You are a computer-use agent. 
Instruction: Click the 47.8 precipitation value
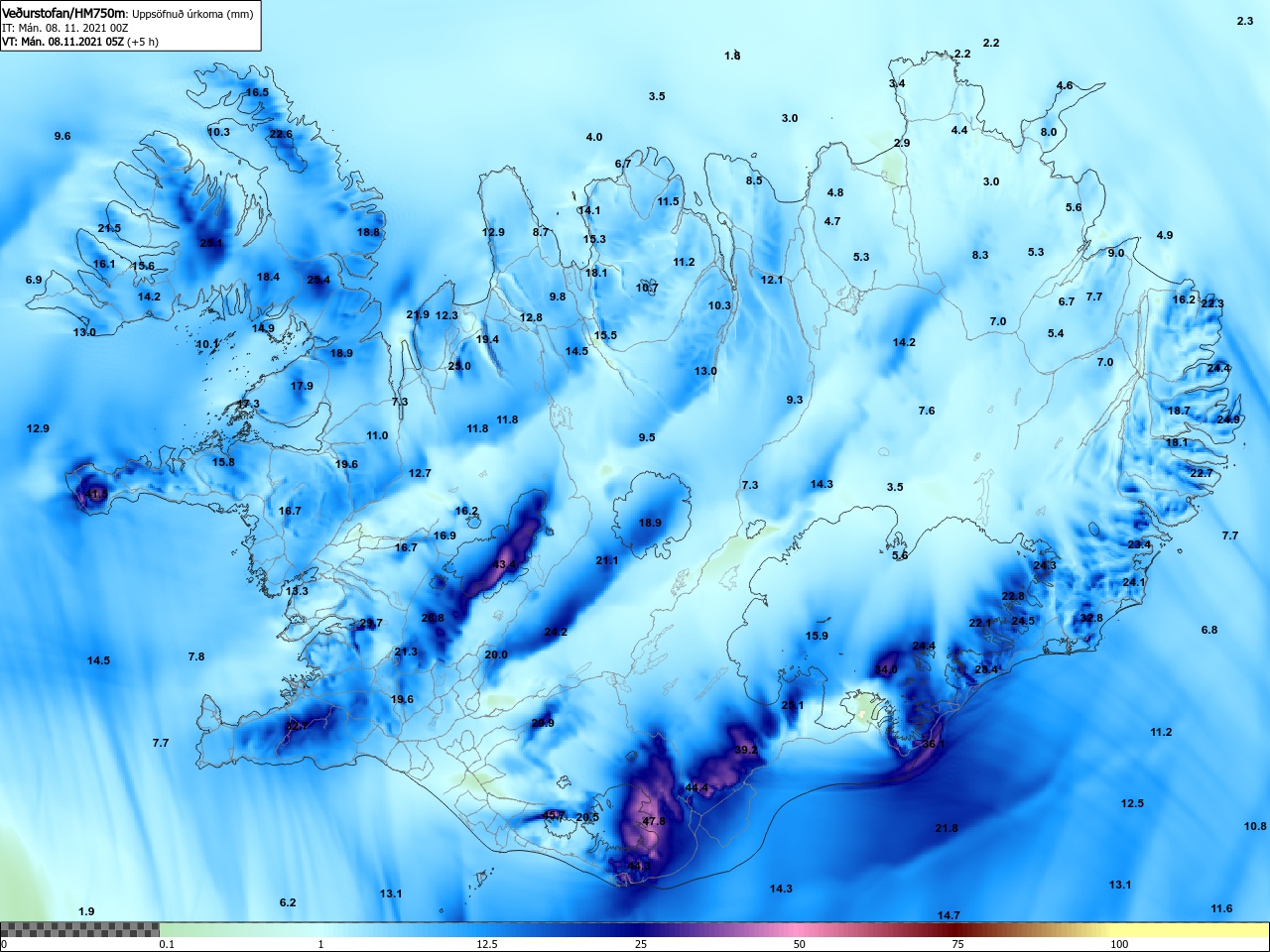[654, 822]
